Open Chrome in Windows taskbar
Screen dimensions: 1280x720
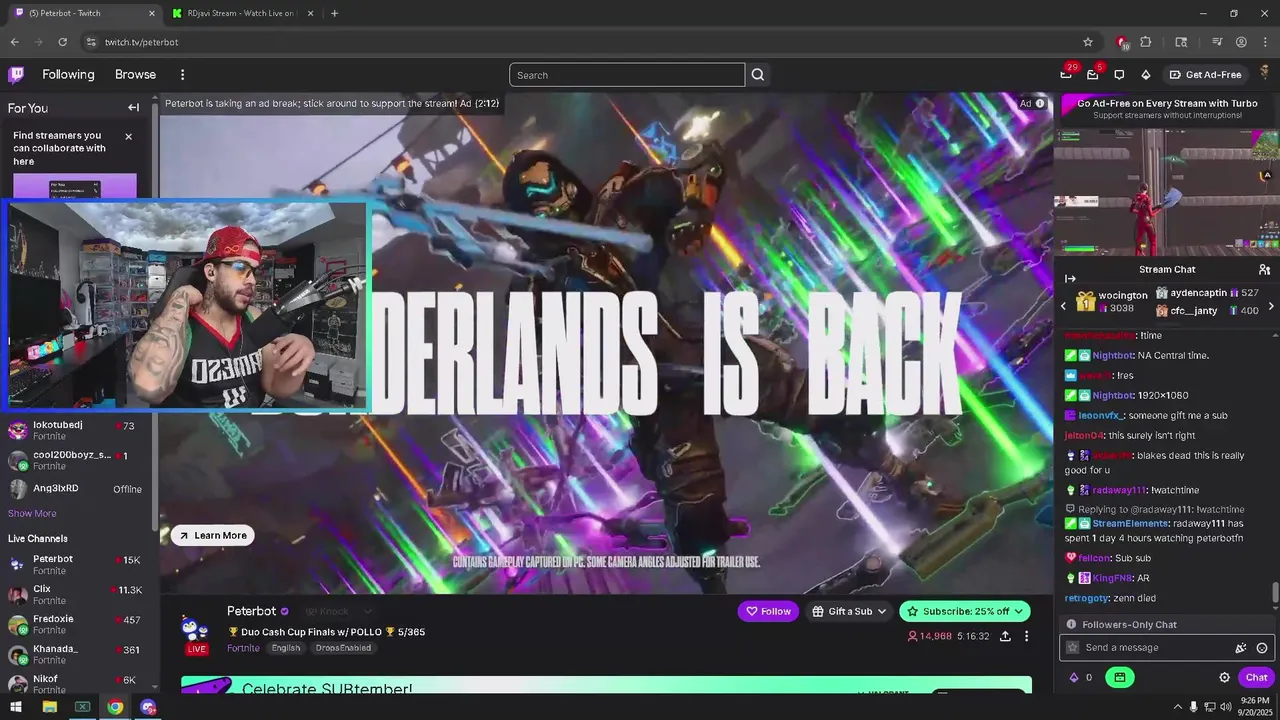pyautogui.click(x=115, y=707)
